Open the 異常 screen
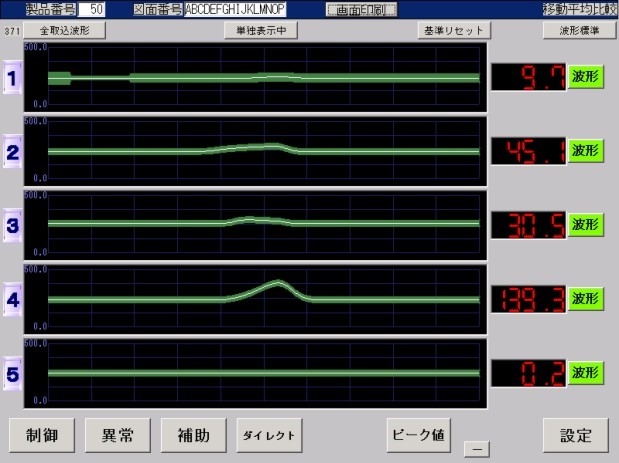 [118, 435]
